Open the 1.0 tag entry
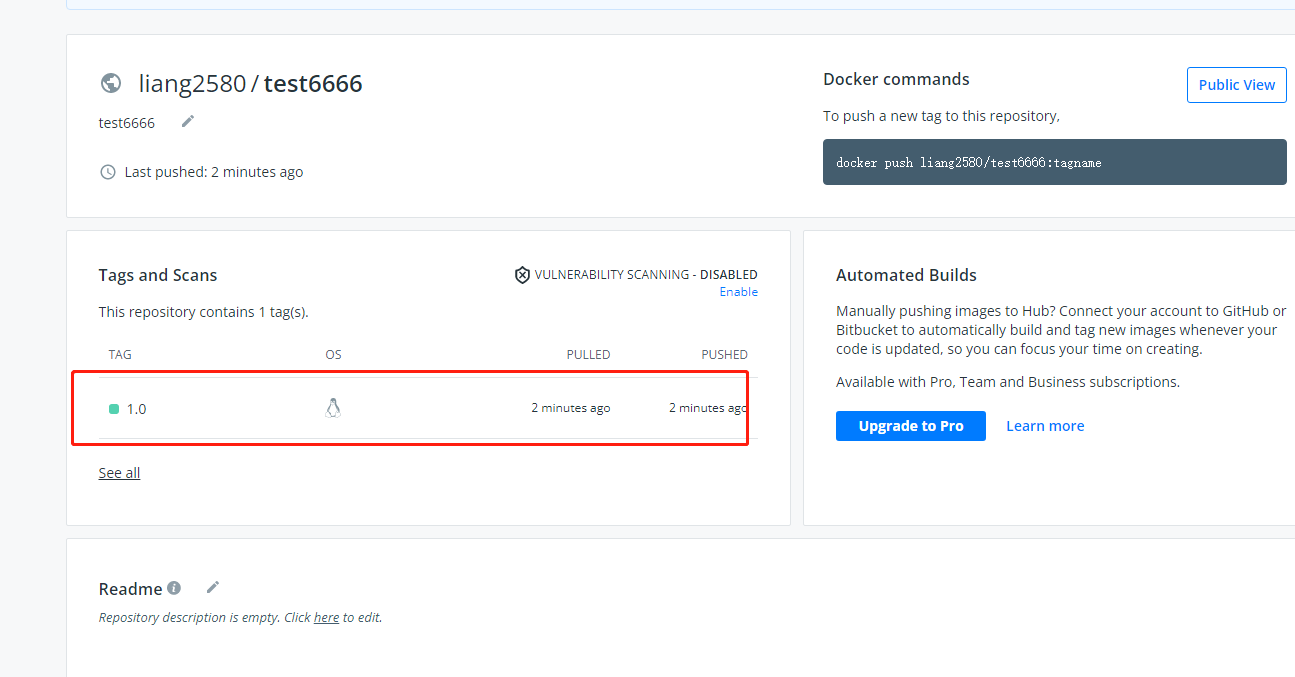1295x677 pixels. [x=136, y=409]
